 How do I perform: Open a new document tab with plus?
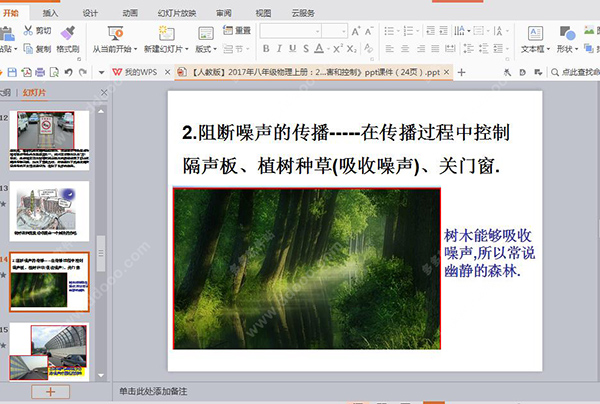click(x=461, y=72)
